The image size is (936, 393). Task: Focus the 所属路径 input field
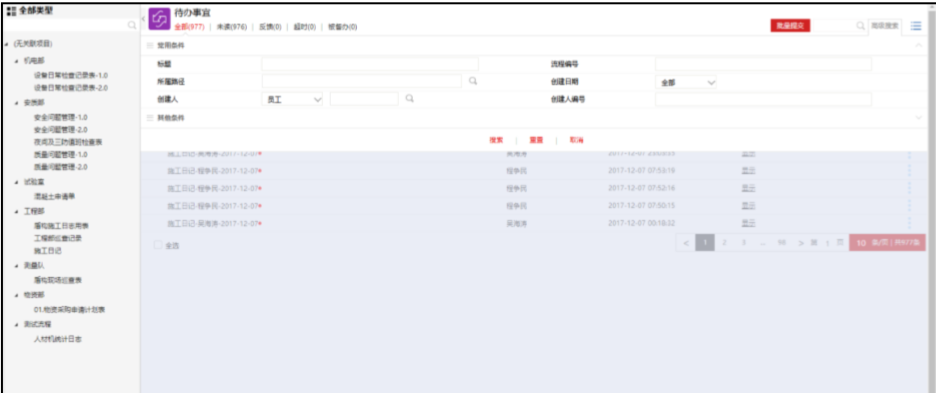pos(362,81)
